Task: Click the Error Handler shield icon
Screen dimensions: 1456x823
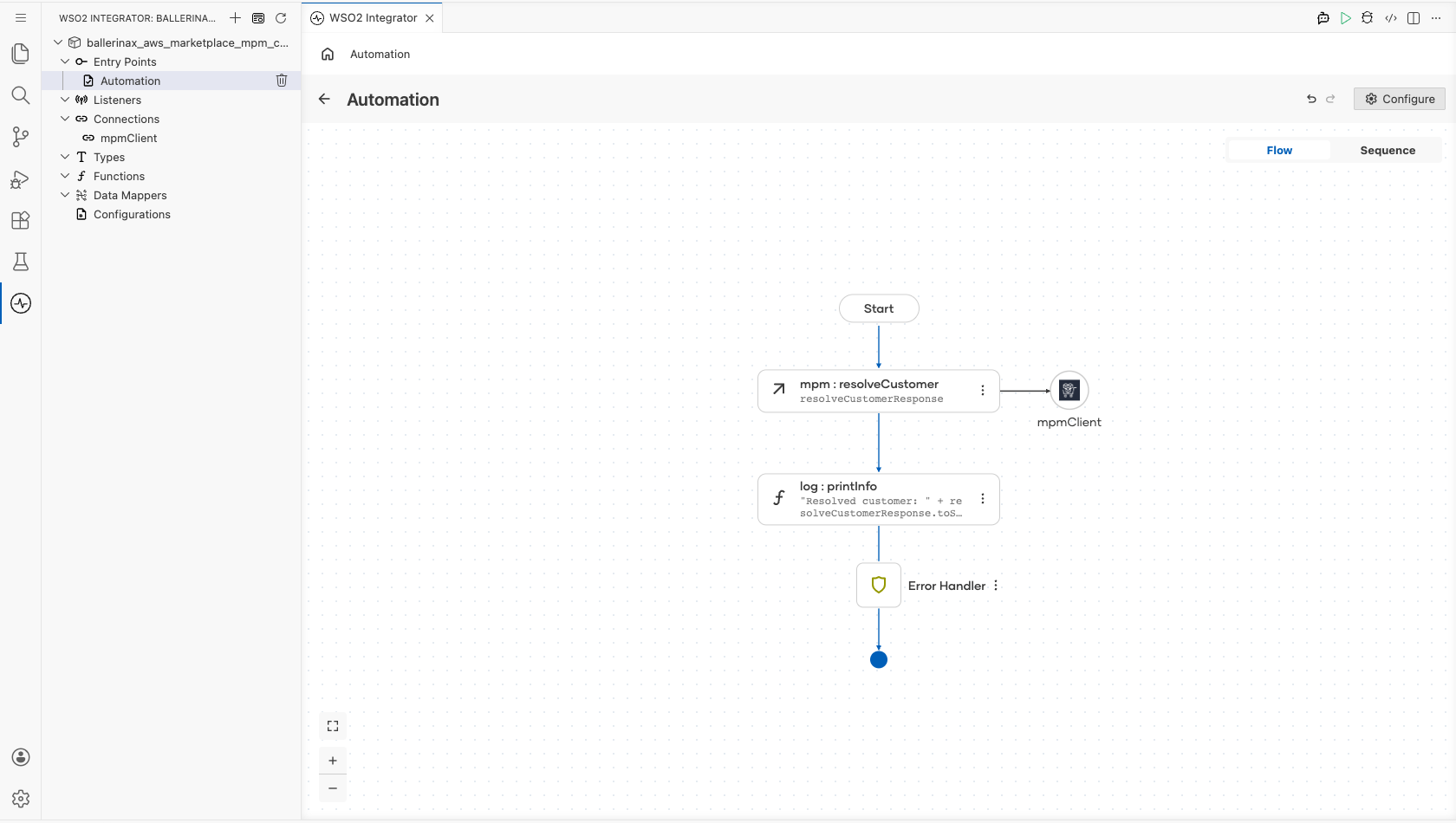Action: click(879, 586)
